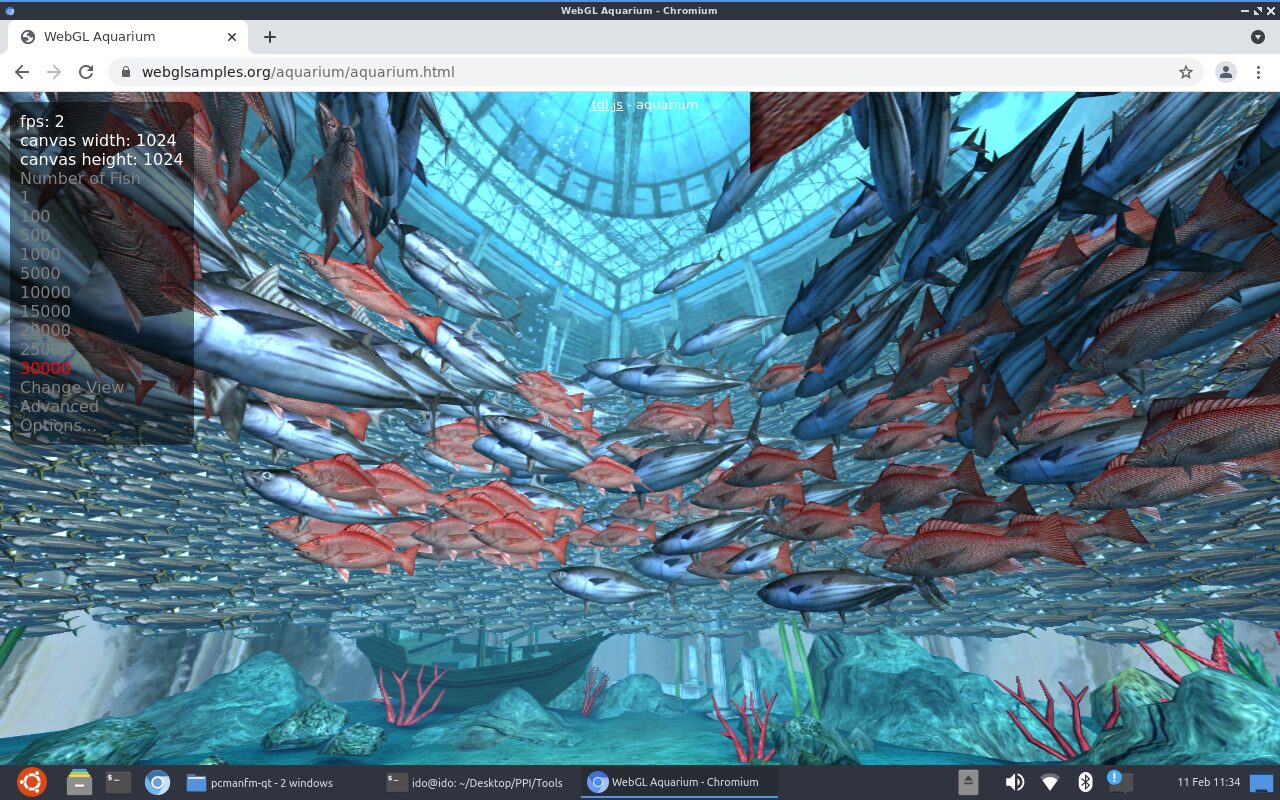Click the lock icon in address bar

pyautogui.click(x=126, y=72)
